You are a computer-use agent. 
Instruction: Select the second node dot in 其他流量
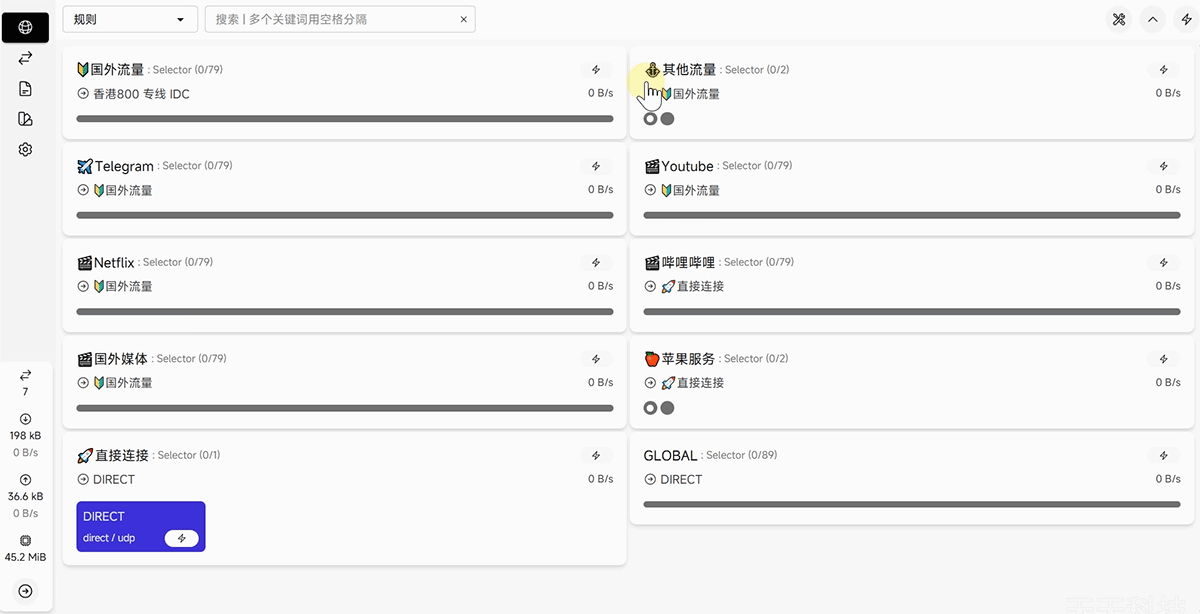click(668, 119)
